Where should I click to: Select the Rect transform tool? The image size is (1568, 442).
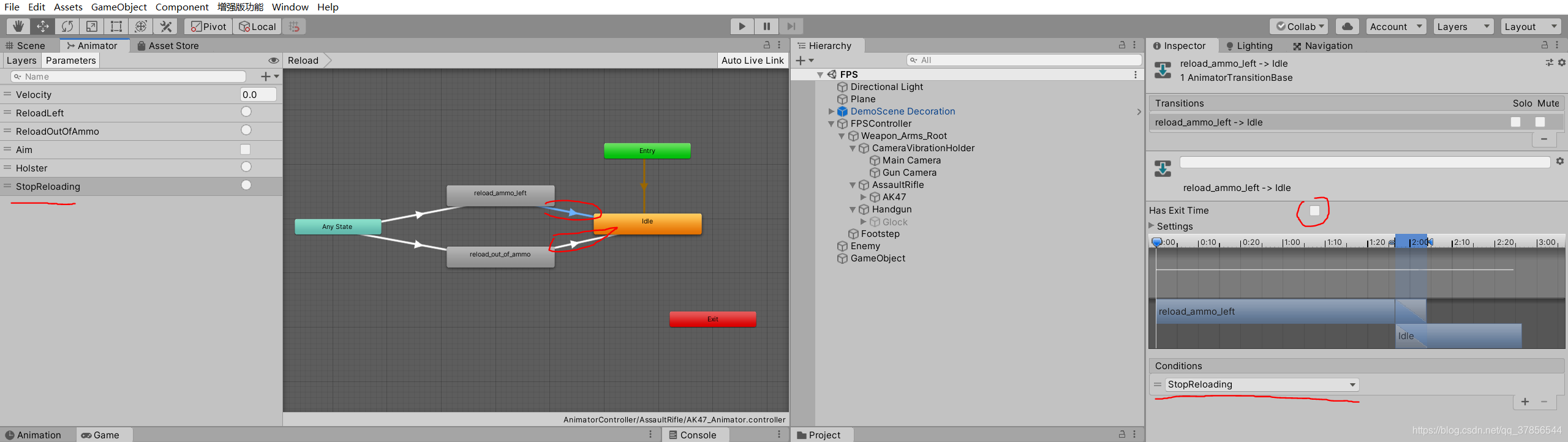tap(116, 26)
